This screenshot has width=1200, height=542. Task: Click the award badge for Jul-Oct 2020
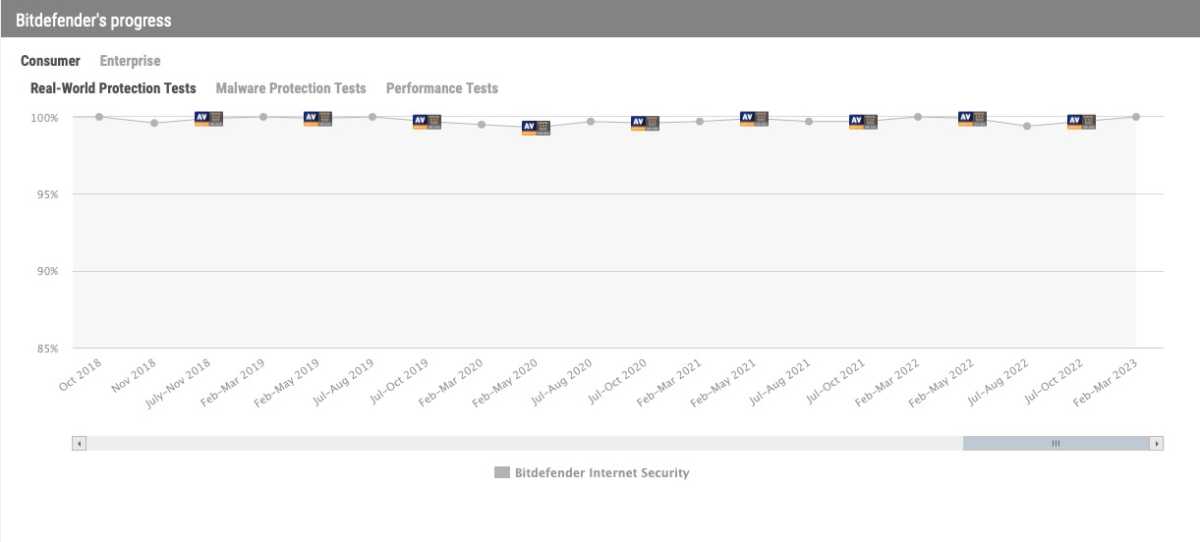point(645,123)
